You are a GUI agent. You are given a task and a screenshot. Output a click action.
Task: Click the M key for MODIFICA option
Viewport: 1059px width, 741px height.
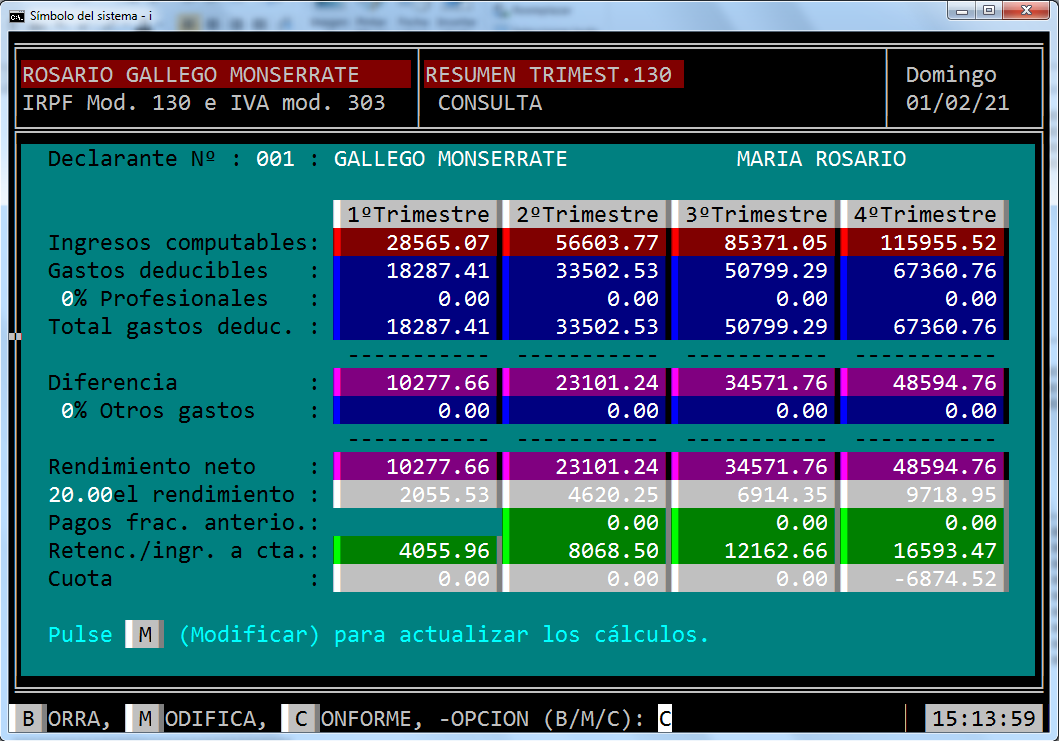[145, 718]
